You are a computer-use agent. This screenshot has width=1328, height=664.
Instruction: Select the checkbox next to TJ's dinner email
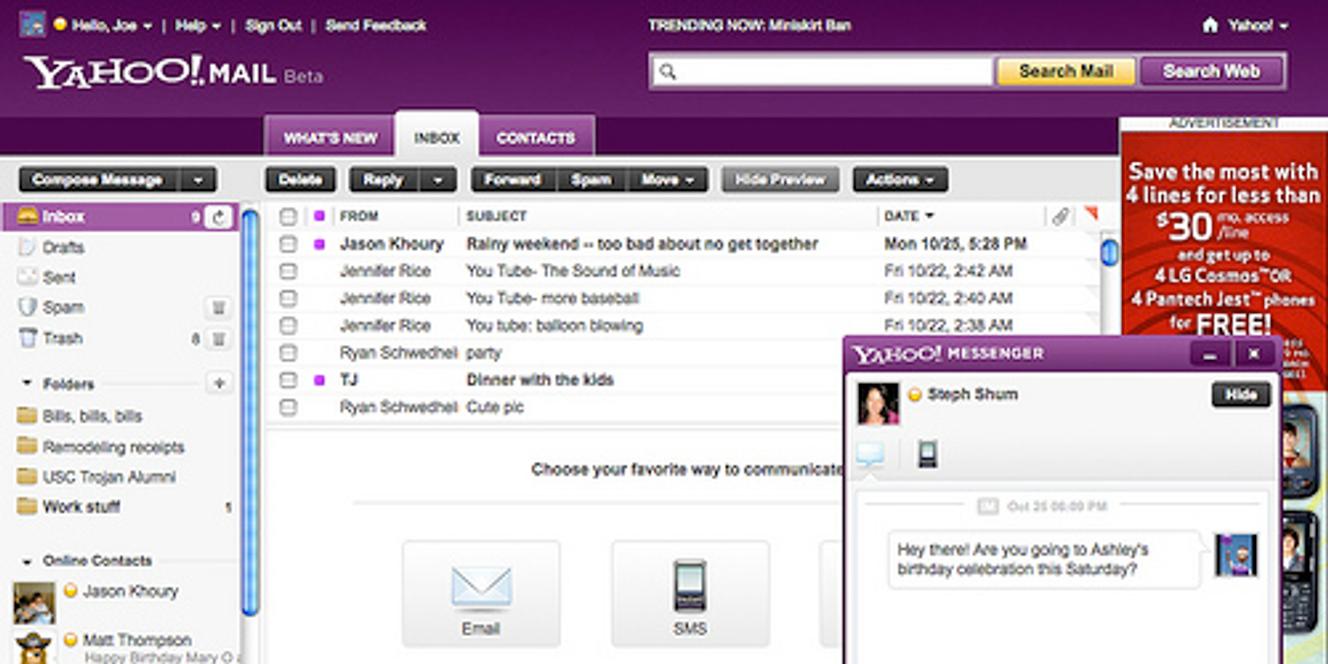288,380
